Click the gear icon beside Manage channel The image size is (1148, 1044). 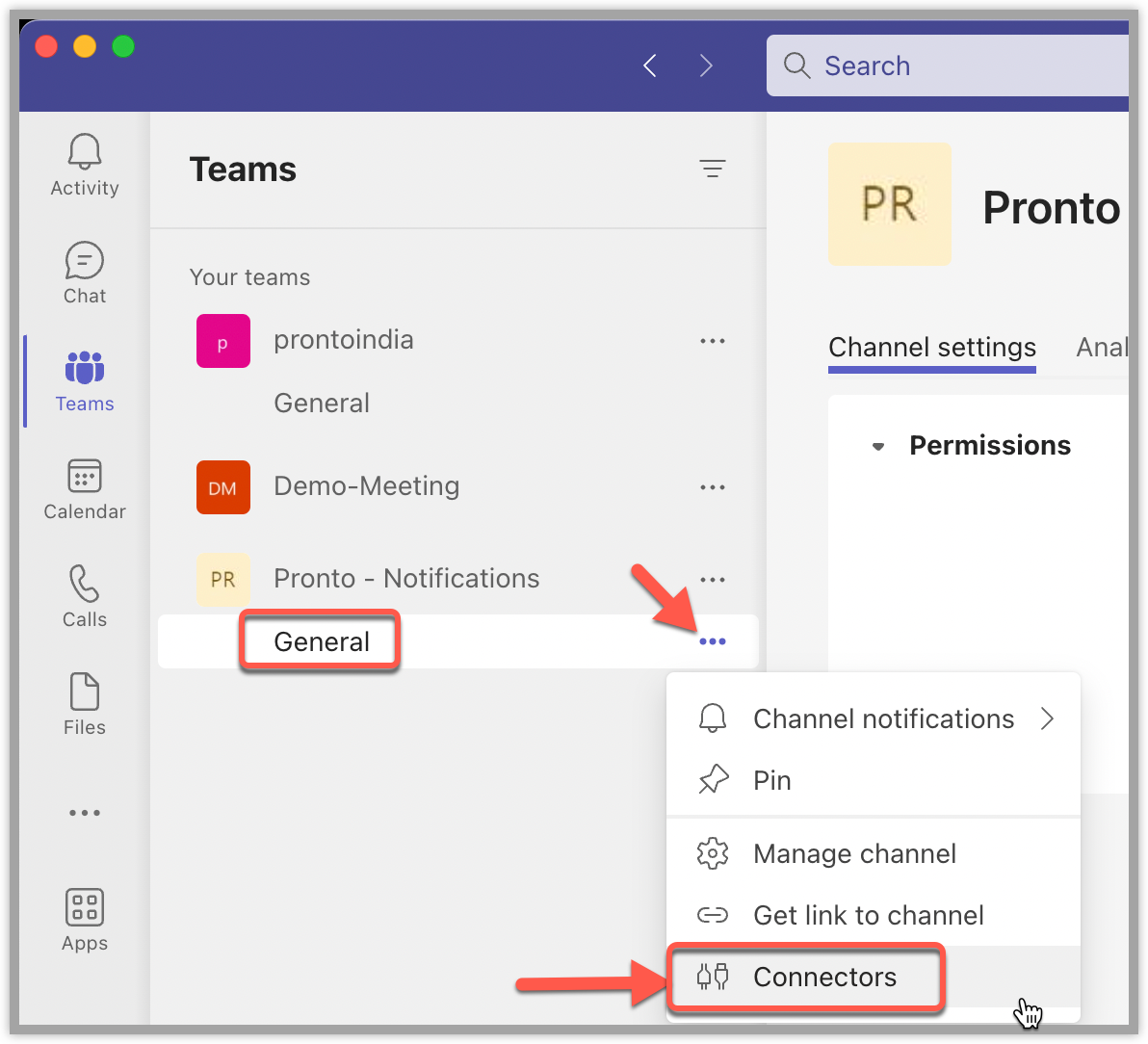click(713, 853)
